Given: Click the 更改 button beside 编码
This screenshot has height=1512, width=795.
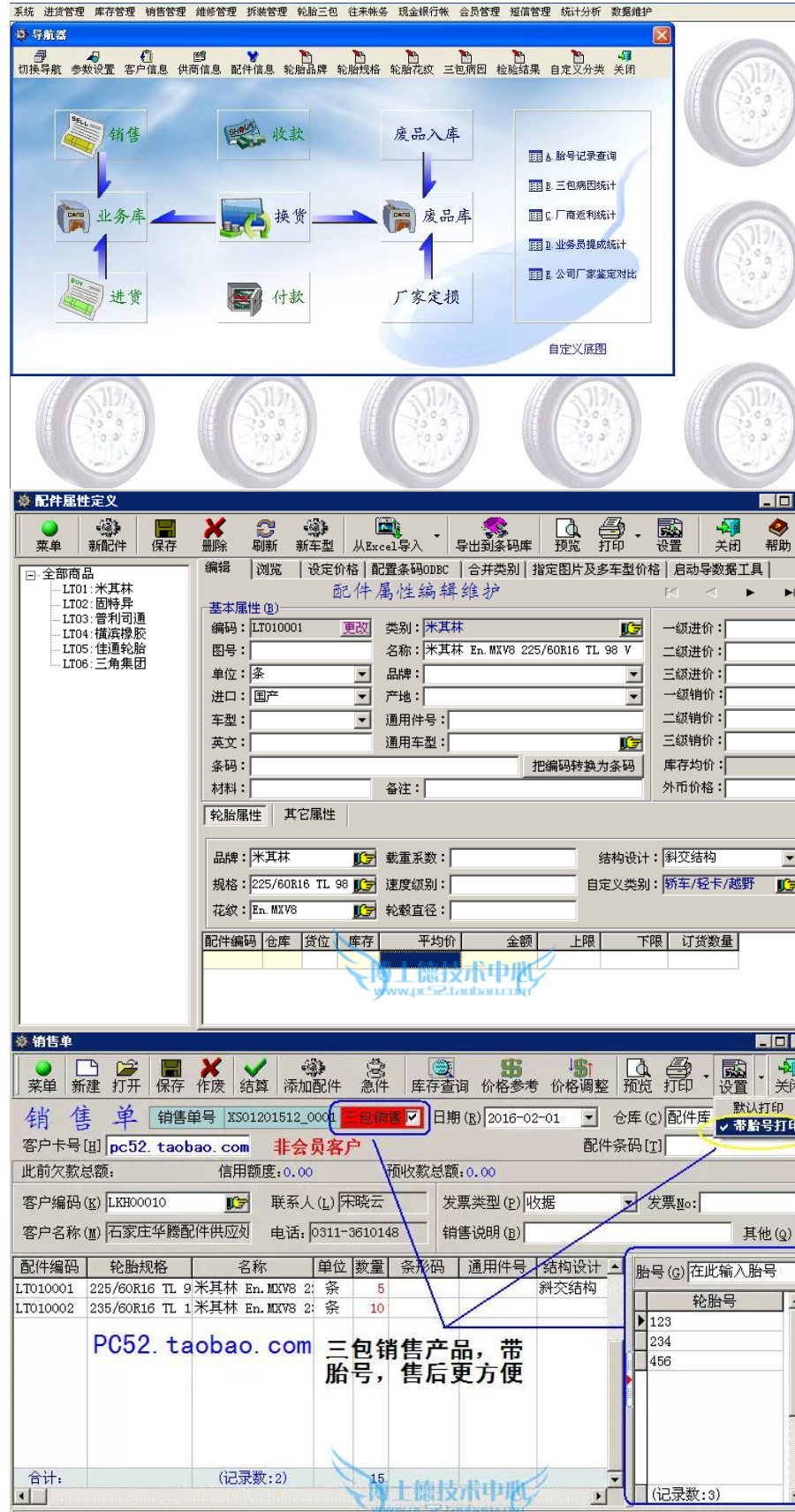Looking at the screenshot, I should pos(356,628).
